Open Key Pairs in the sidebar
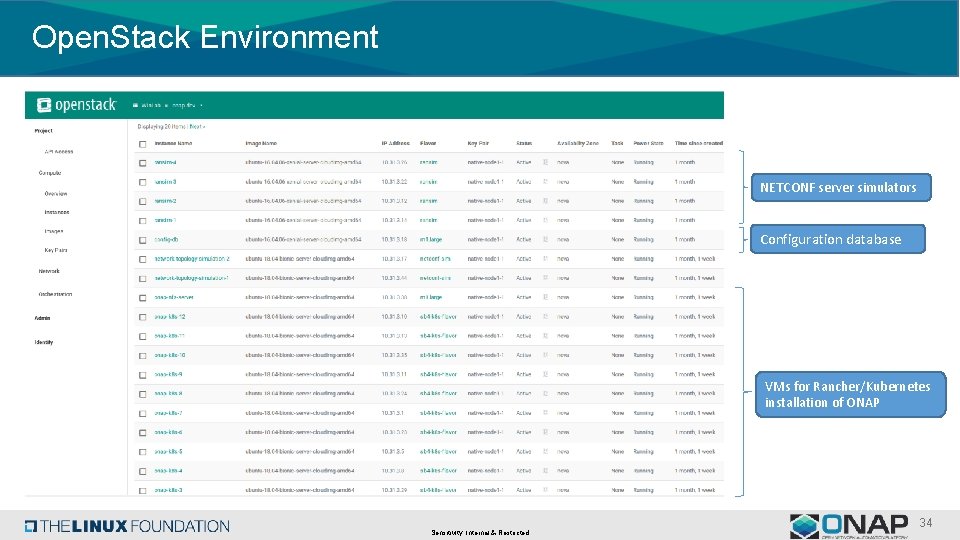Image resolution: width=960 pixels, height=540 pixels. [x=56, y=250]
